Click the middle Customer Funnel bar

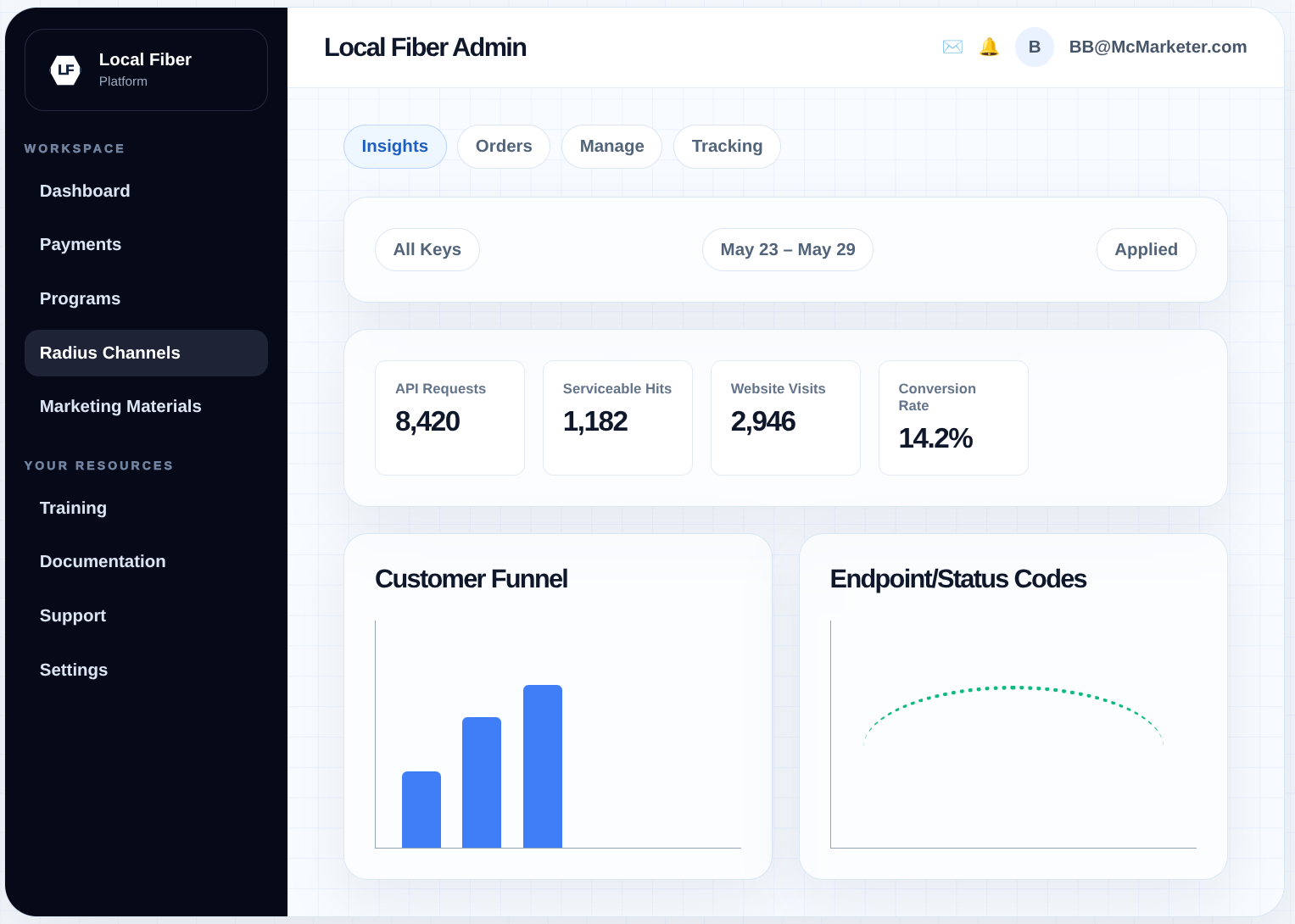click(482, 782)
